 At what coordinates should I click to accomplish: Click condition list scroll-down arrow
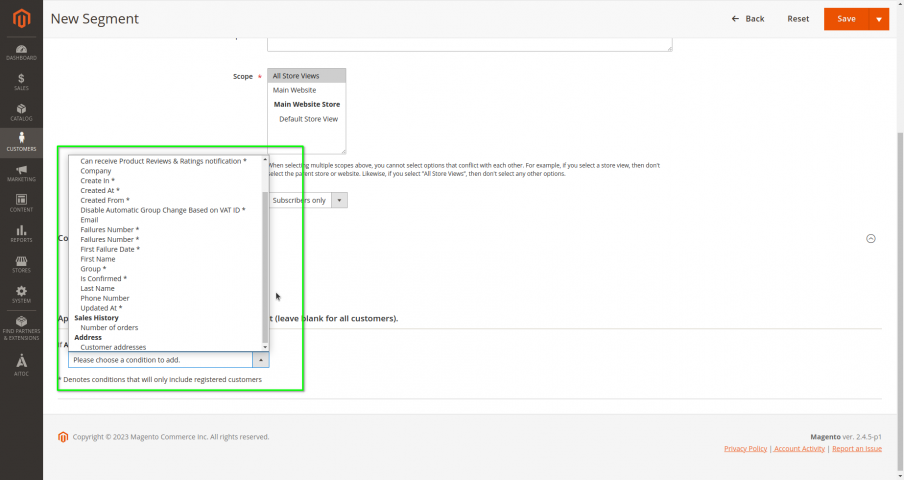pos(265,347)
